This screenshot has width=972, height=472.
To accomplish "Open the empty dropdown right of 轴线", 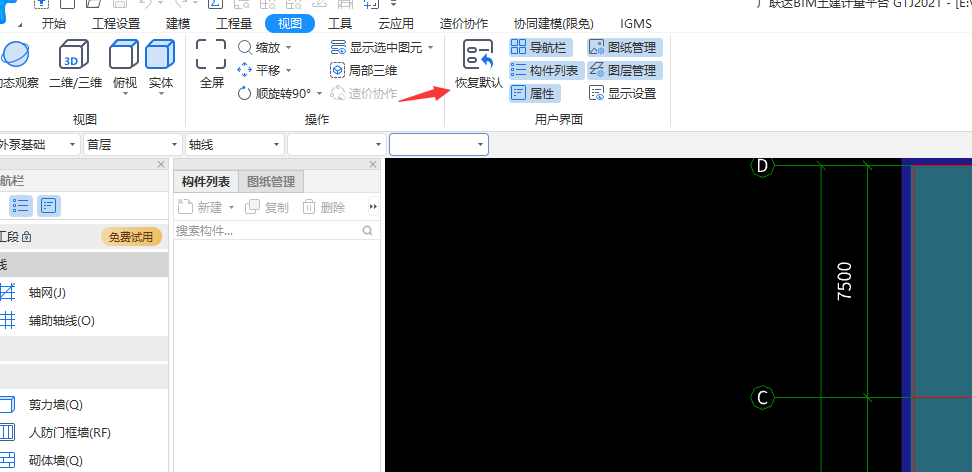I will point(337,145).
